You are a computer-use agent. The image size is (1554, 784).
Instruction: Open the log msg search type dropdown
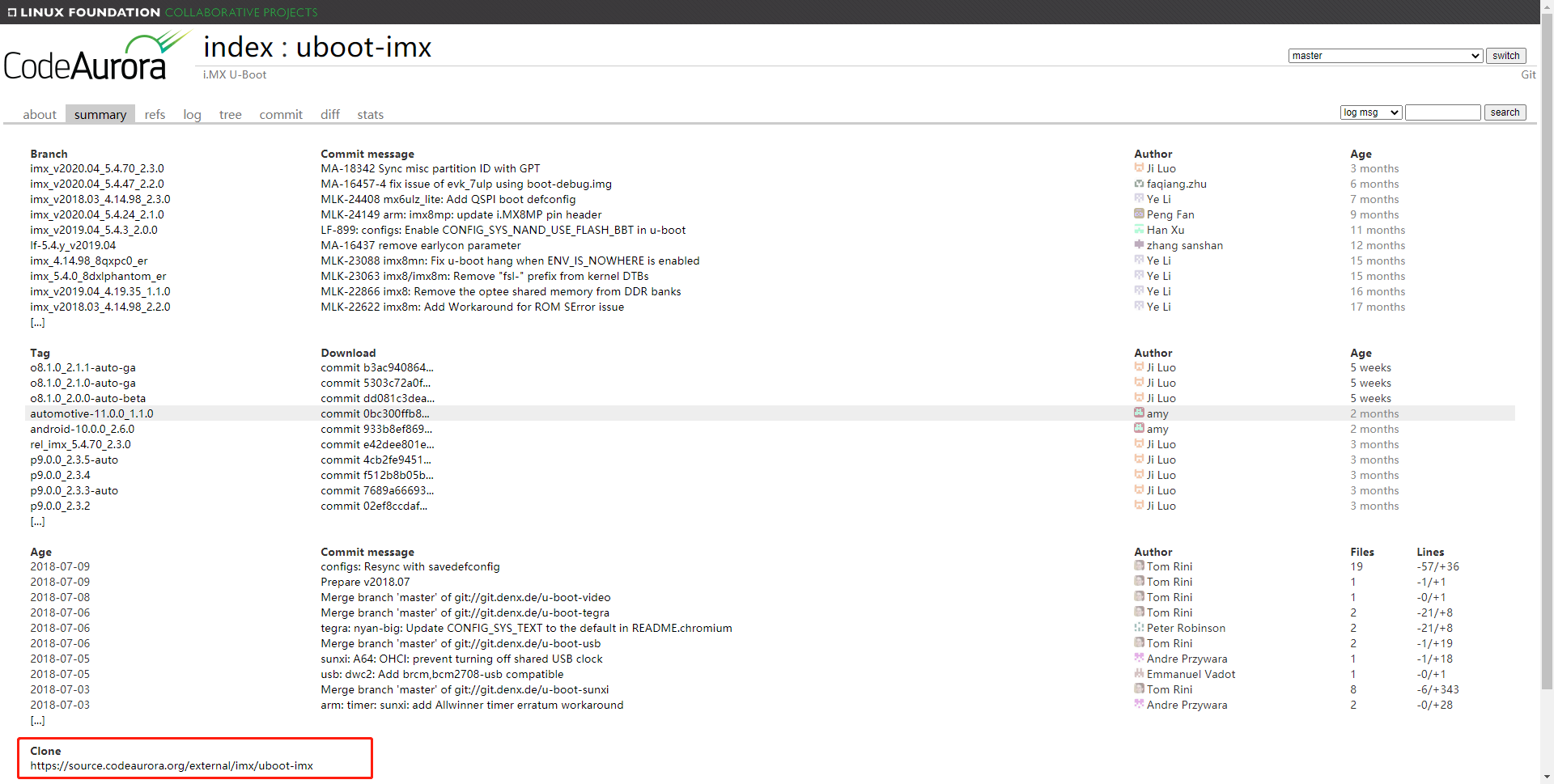[x=1370, y=112]
